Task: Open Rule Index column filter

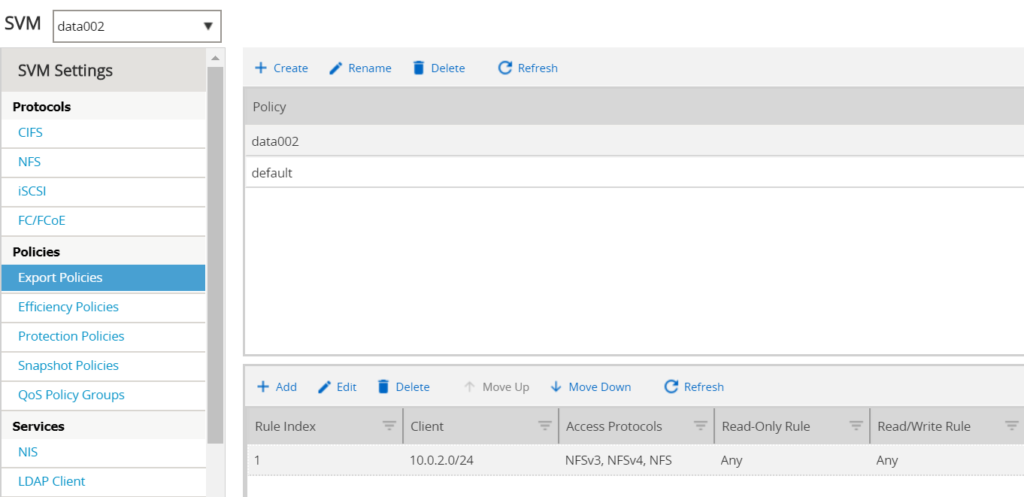Action: (x=389, y=426)
